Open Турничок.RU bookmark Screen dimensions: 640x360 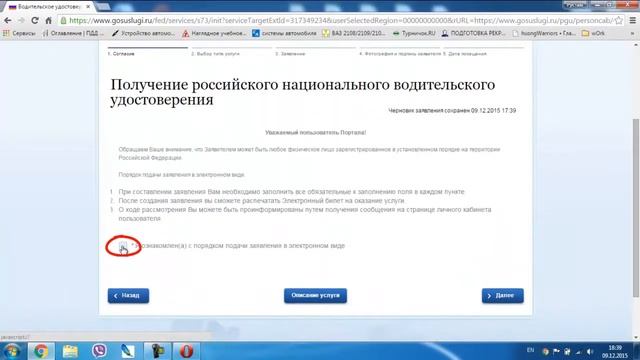tap(414, 33)
